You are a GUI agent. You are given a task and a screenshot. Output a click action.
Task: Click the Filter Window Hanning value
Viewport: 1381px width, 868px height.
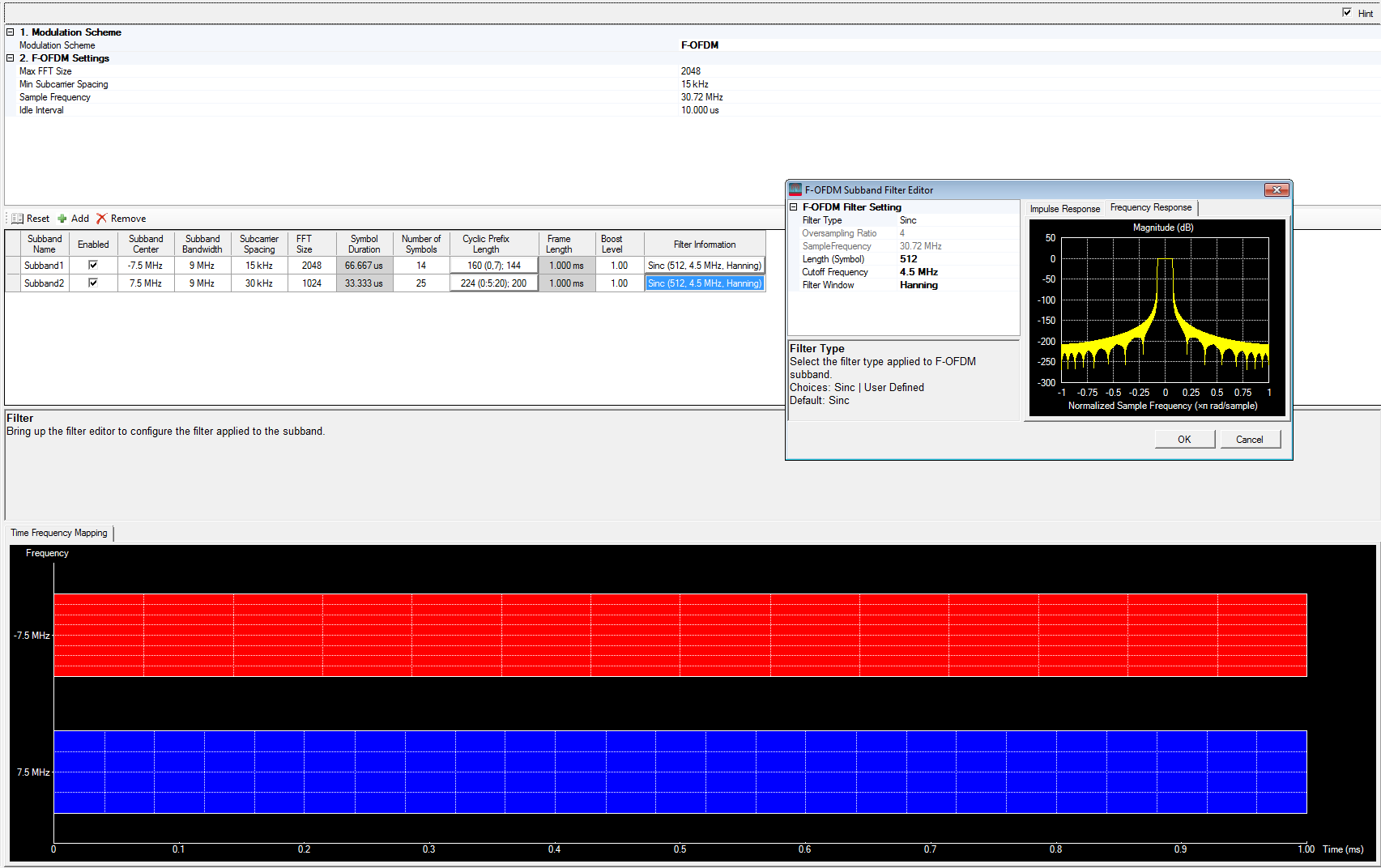point(919,284)
